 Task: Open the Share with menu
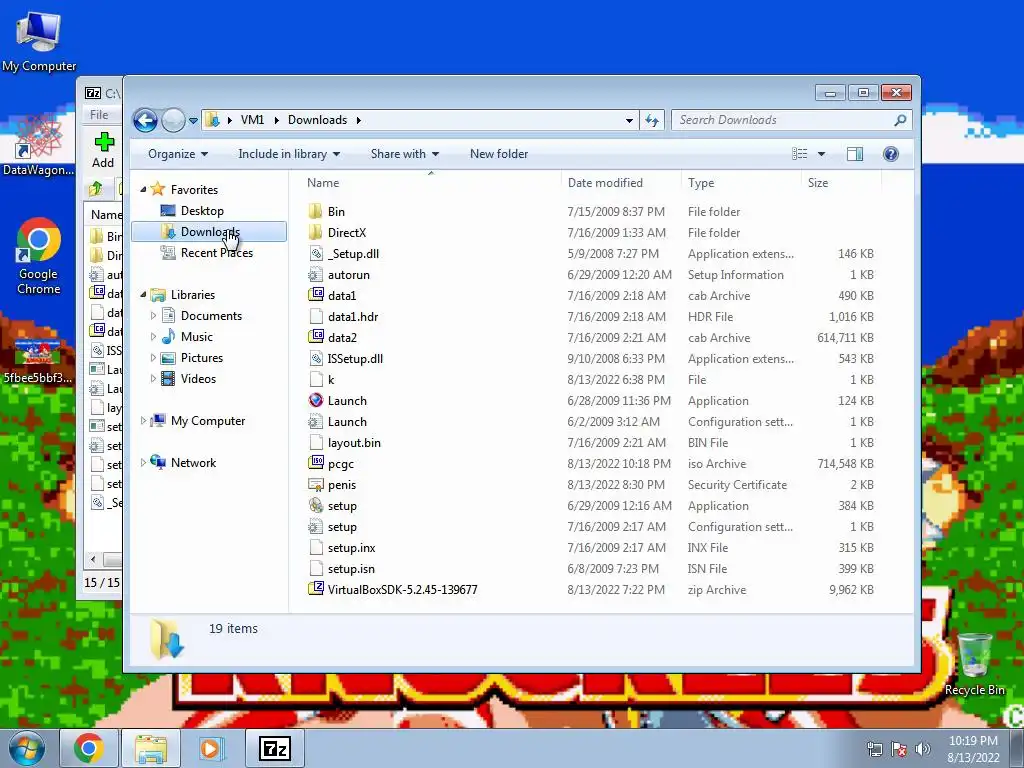click(x=404, y=154)
